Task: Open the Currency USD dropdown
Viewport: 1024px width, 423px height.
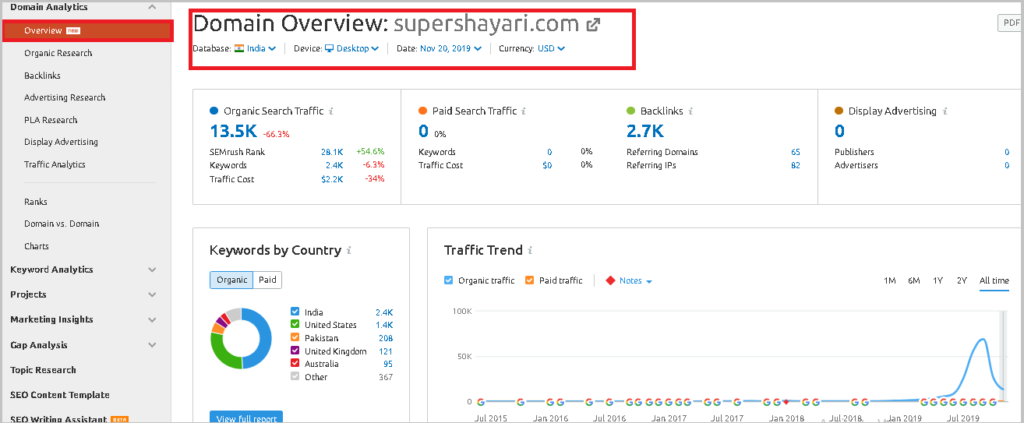Action: pos(551,48)
